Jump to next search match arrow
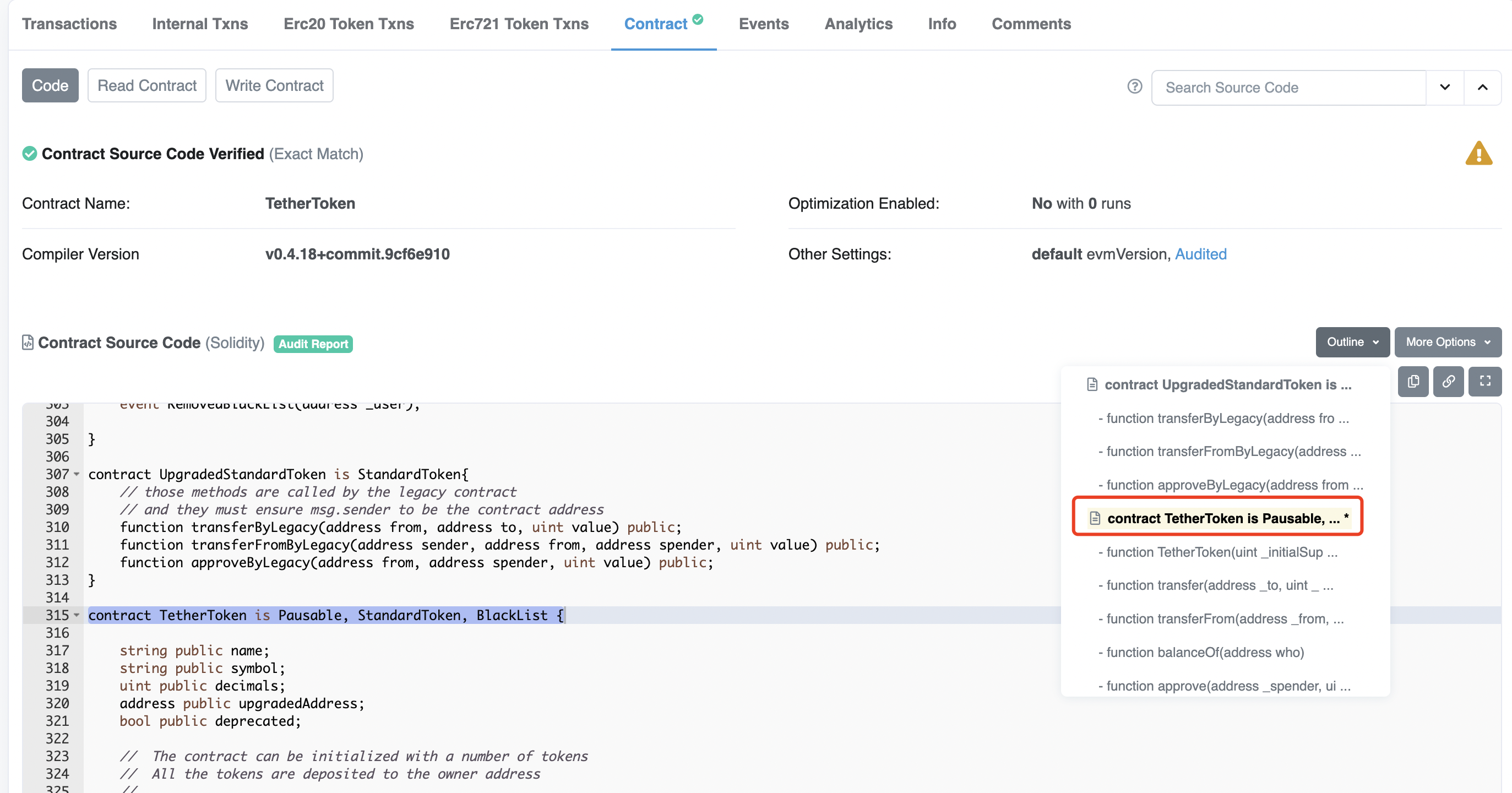 point(1445,88)
